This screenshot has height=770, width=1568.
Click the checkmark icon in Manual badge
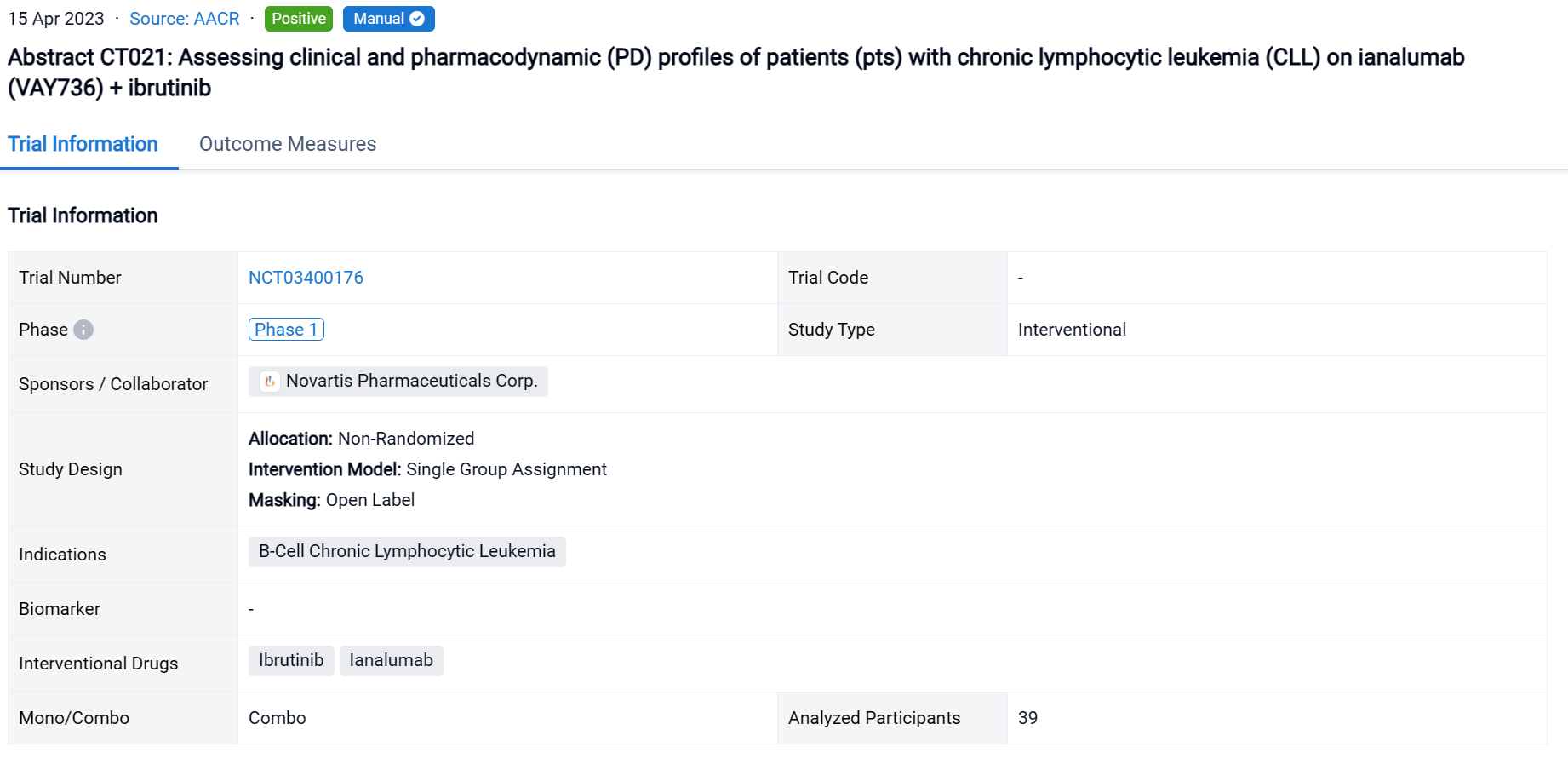click(x=417, y=19)
